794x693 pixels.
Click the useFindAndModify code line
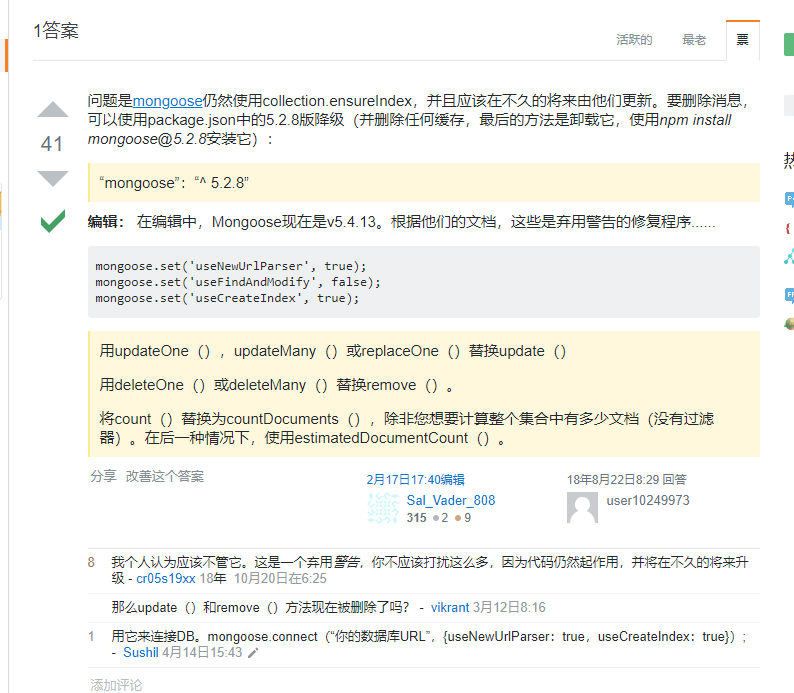pyautogui.click(x=238, y=282)
